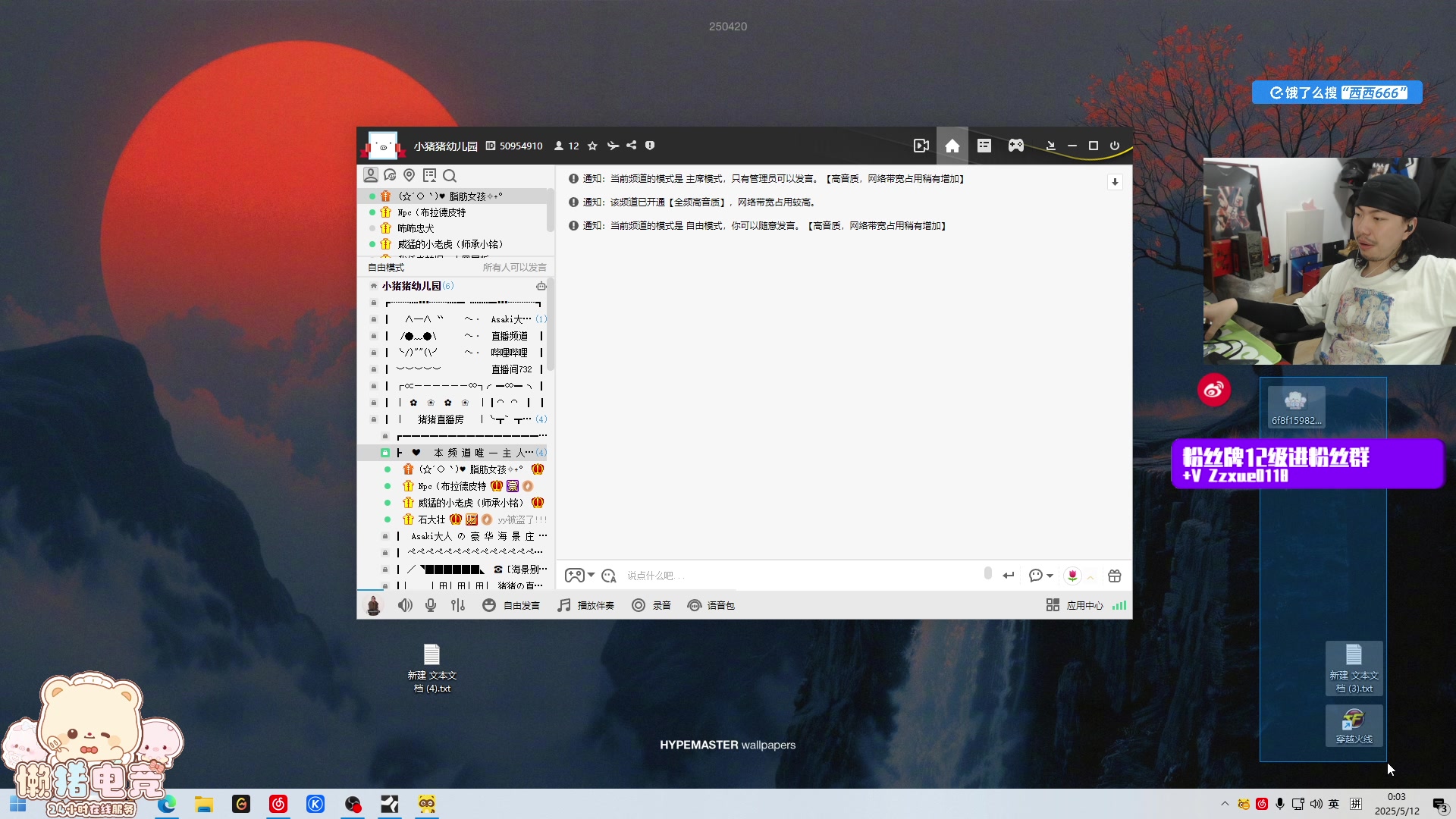Screen dimensions: 1456x819
Task: Check the green network signal bars
Action: 1119,605
